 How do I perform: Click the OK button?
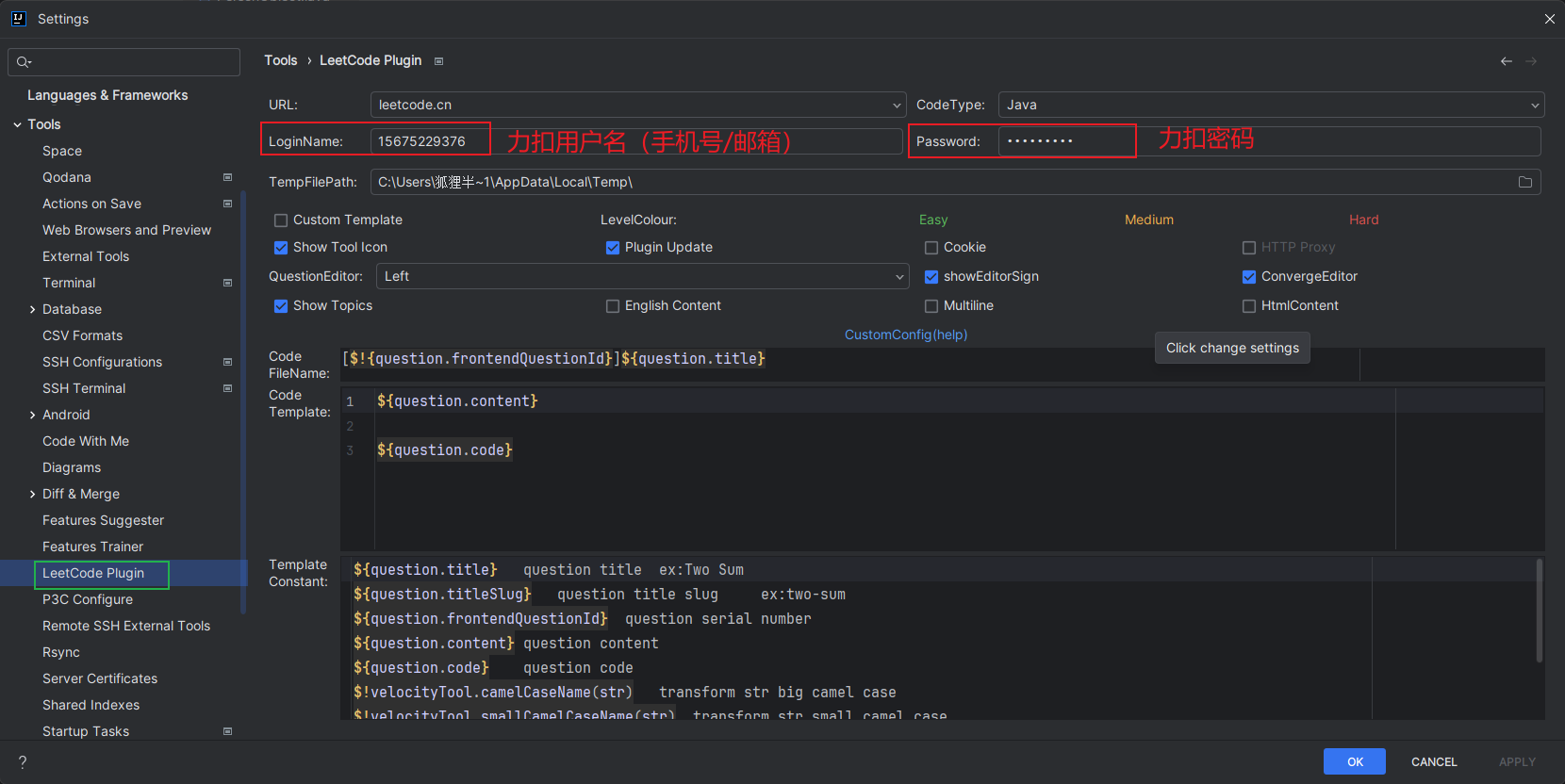tap(1355, 761)
